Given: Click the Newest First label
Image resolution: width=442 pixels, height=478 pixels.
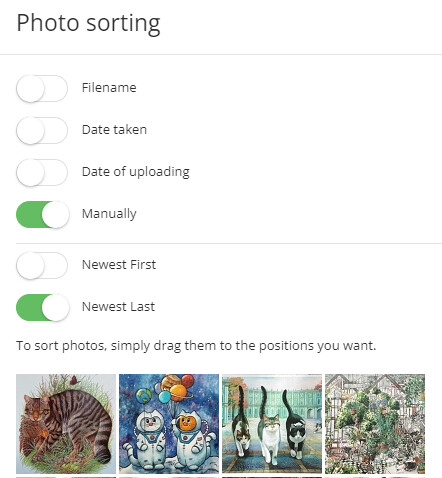Looking at the screenshot, I should 119,265.
